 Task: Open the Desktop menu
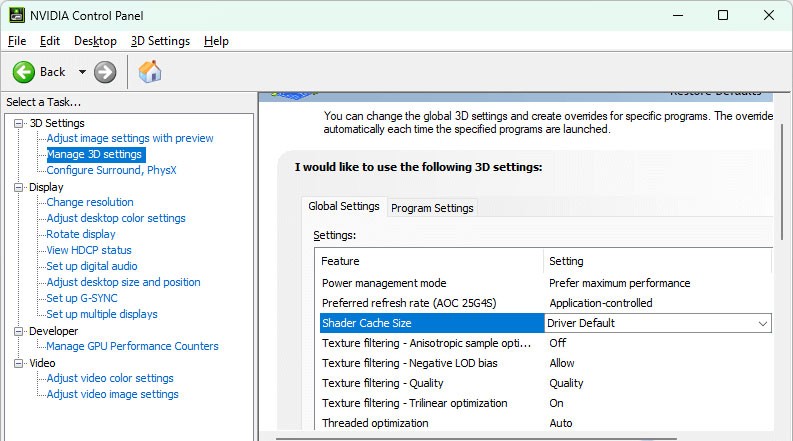click(x=95, y=41)
